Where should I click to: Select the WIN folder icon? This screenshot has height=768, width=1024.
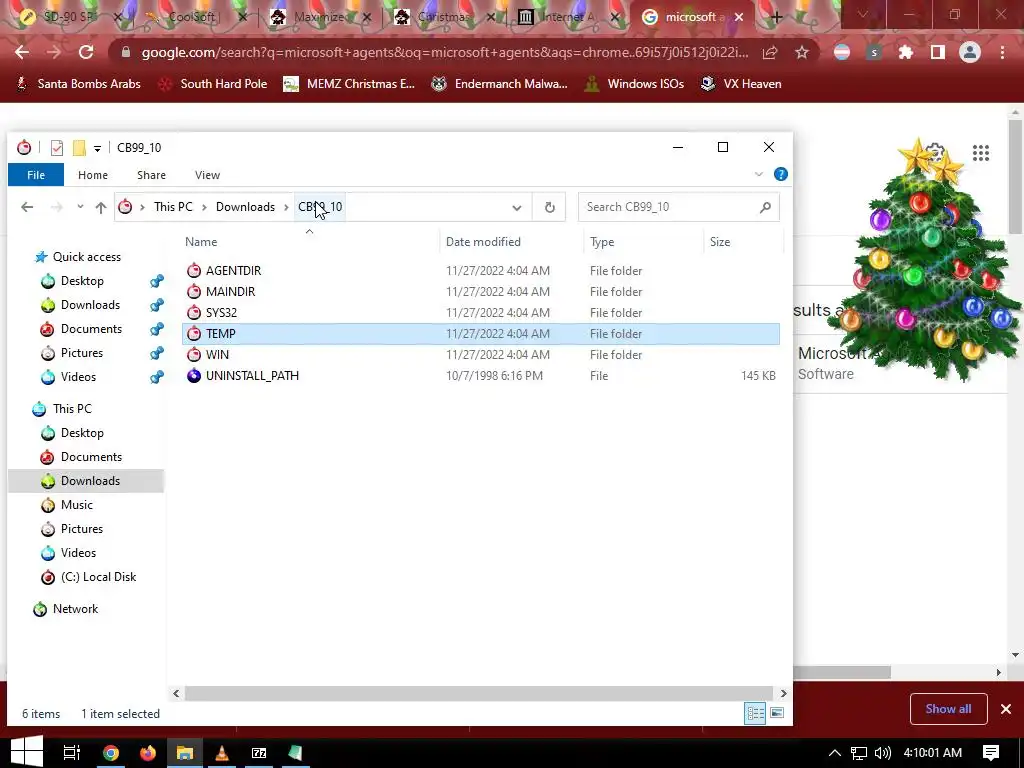(194, 355)
